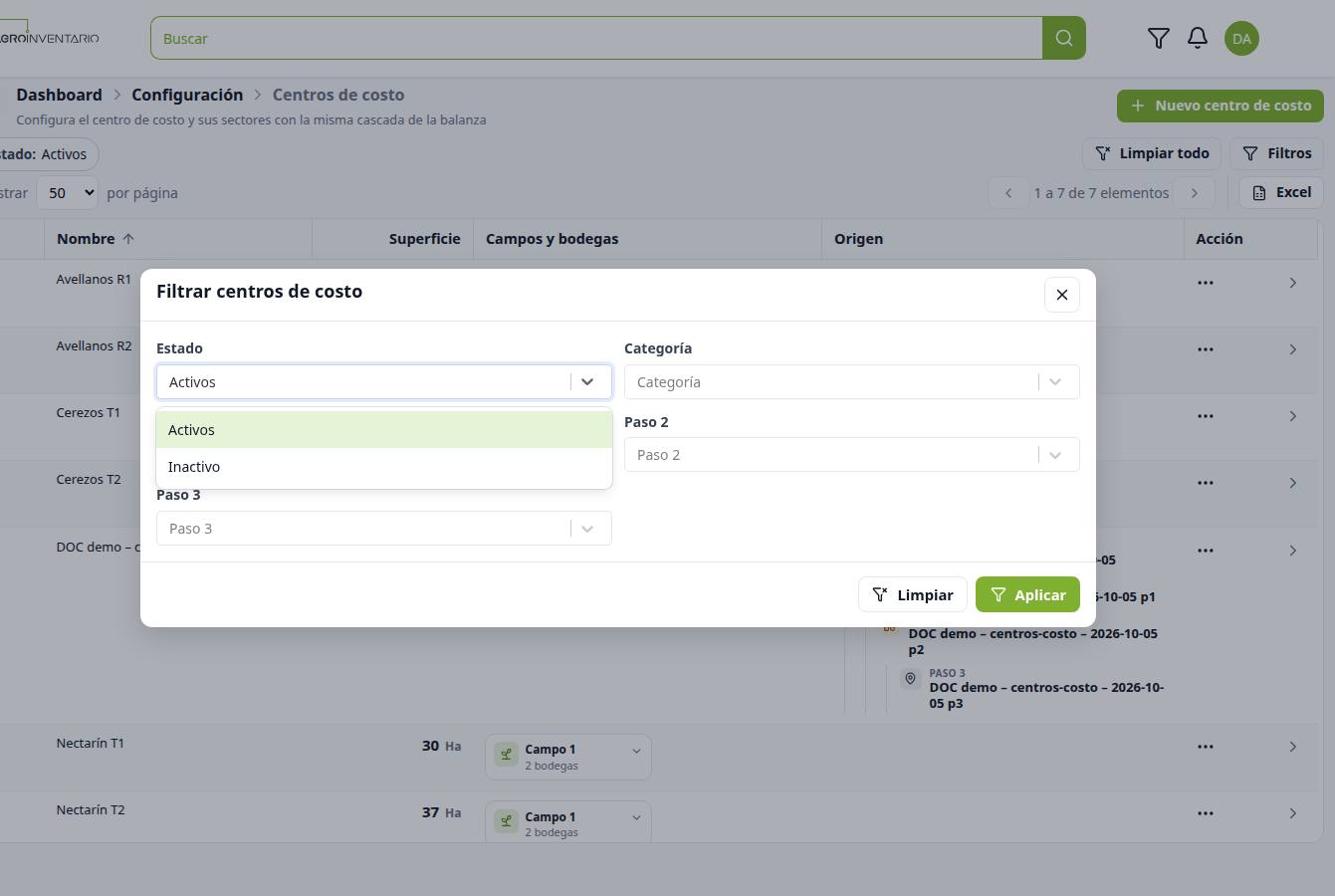The width and height of the screenshot is (1335, 896).
Task: Go to Configuración in the breadcrumb
Action: coord(187,95)
